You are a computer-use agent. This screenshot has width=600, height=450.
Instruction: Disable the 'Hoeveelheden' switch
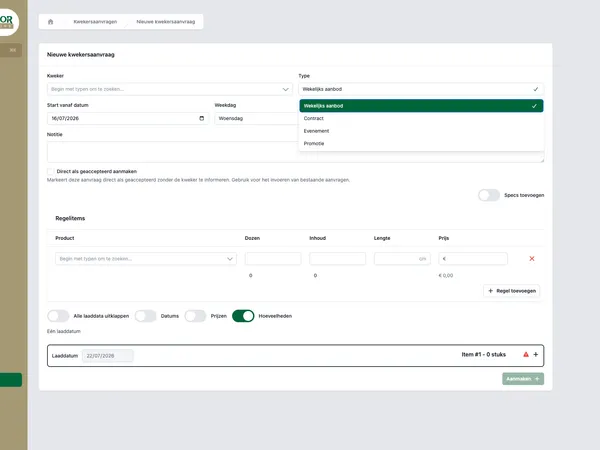[243, 316]
